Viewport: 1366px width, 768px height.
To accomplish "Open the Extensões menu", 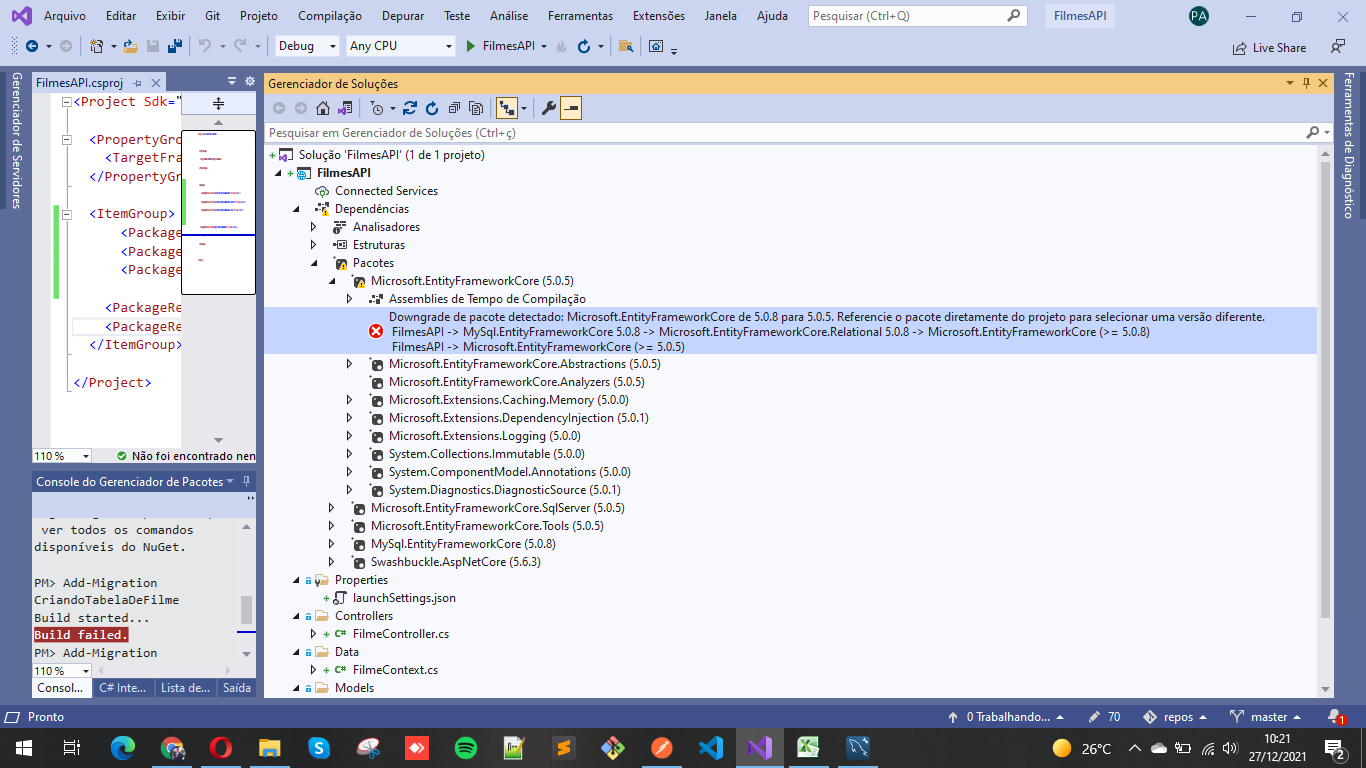I will (x=659, y=16).
